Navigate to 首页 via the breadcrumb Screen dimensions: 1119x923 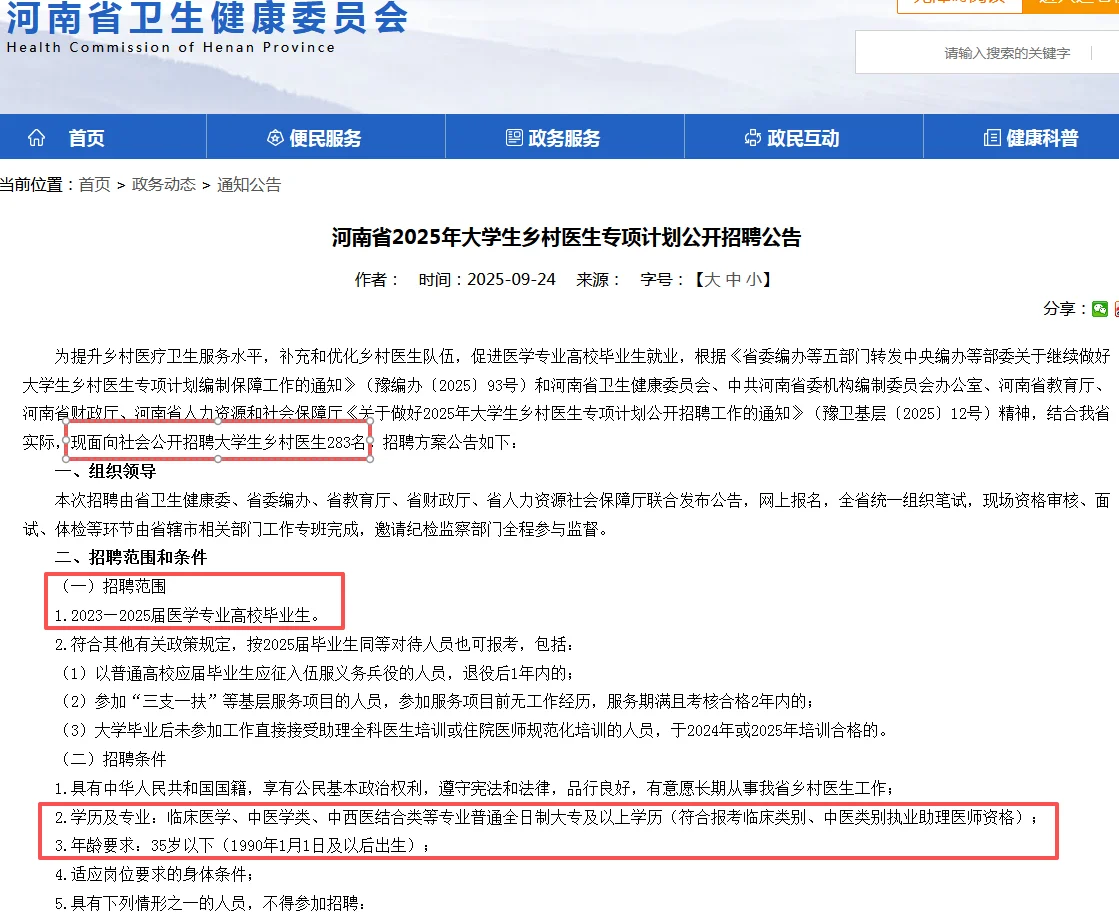pyautogui.click(x=95, y=184)
